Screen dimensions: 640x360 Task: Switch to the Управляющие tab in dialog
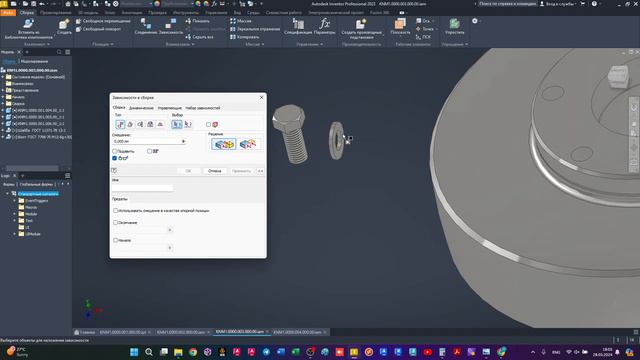(170, 108)
